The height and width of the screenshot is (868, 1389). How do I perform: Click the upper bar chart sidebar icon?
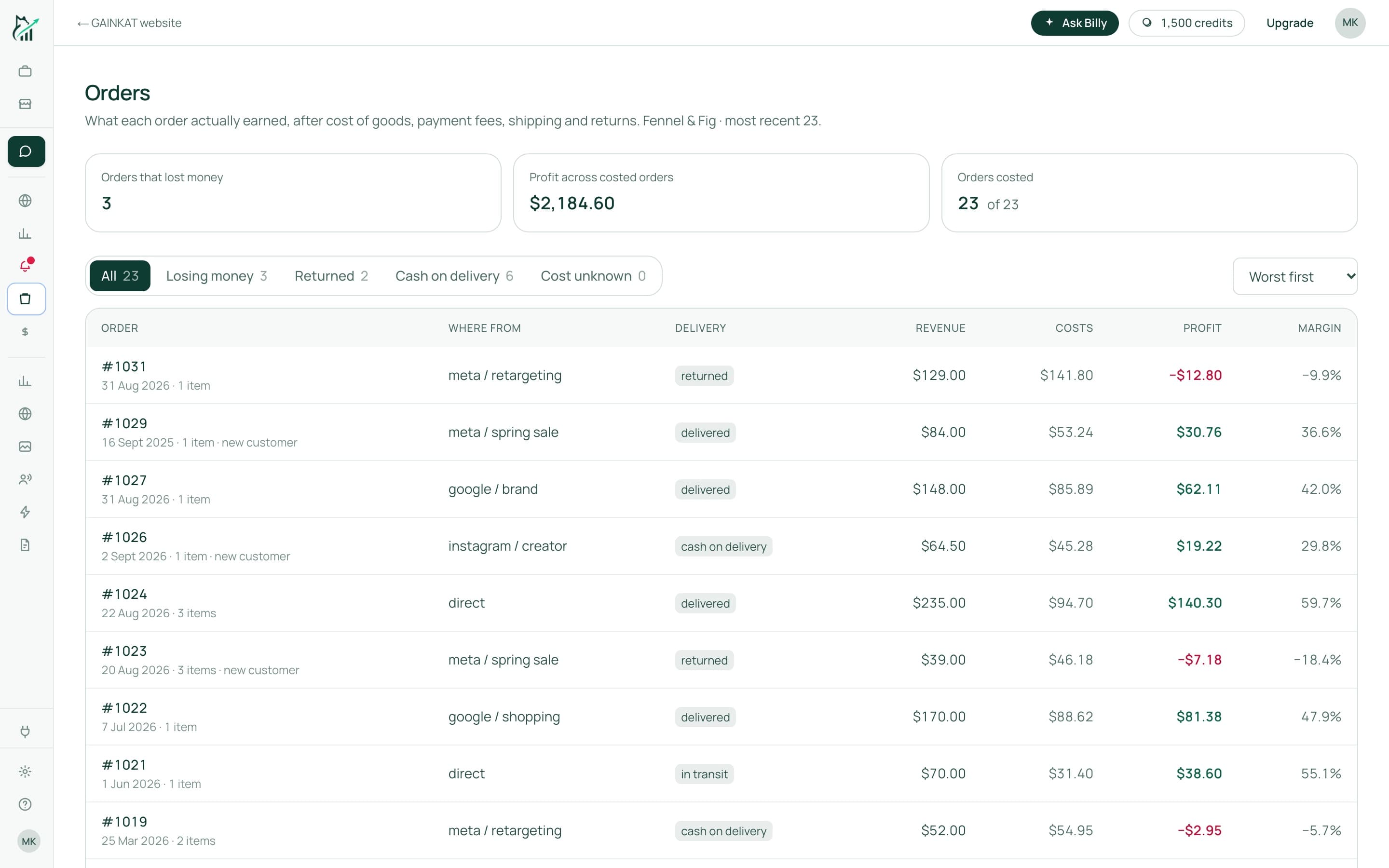(25, 233)
